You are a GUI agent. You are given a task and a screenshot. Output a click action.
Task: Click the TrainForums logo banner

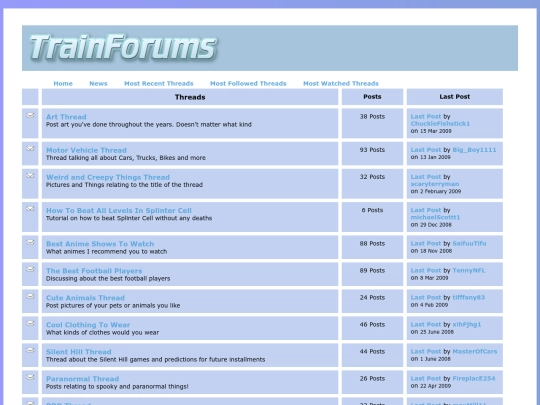tap(270, 48)
